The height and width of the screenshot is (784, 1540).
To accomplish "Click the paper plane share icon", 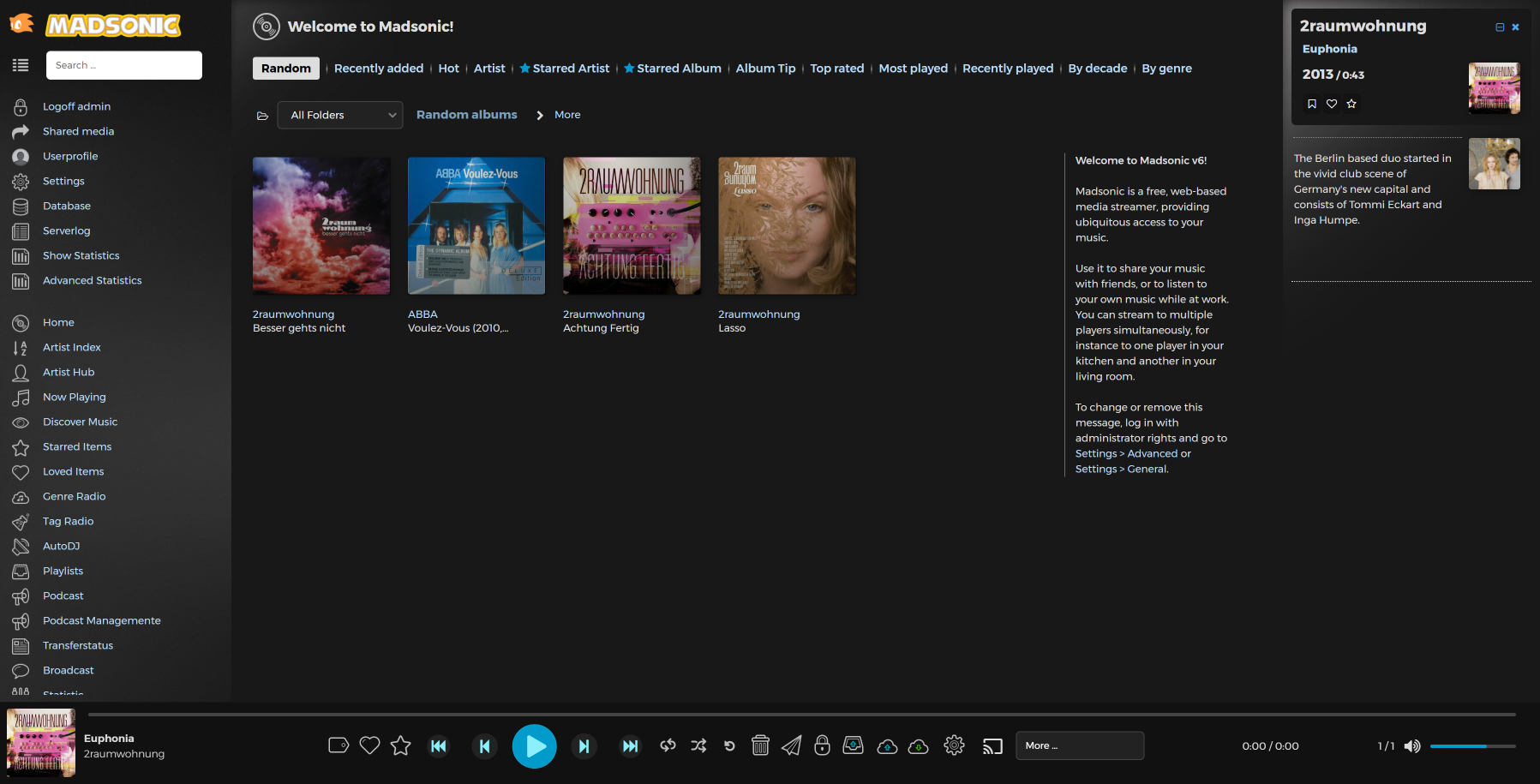I will point(791,745).
